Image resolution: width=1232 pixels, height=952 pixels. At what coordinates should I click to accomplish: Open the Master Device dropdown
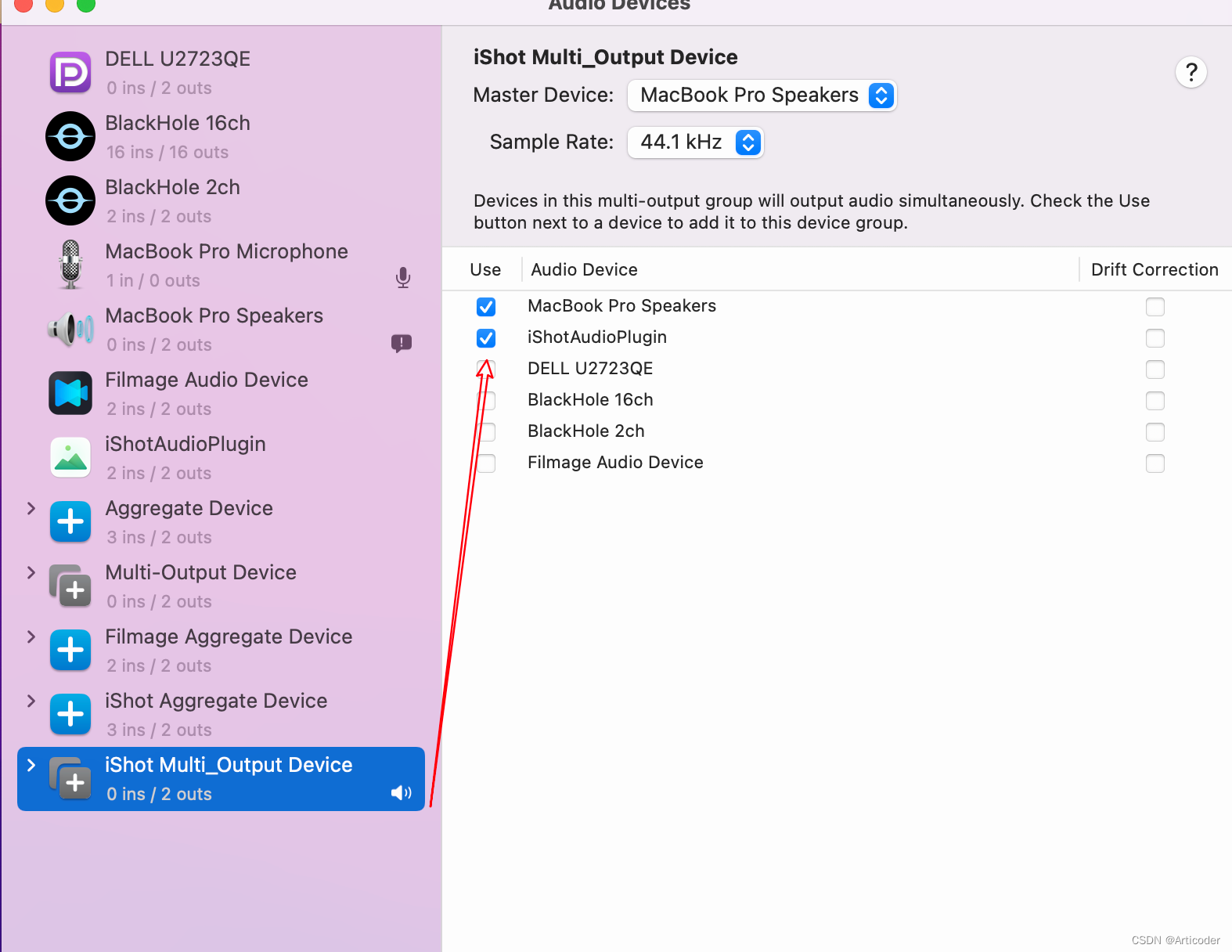click(762, 96)
